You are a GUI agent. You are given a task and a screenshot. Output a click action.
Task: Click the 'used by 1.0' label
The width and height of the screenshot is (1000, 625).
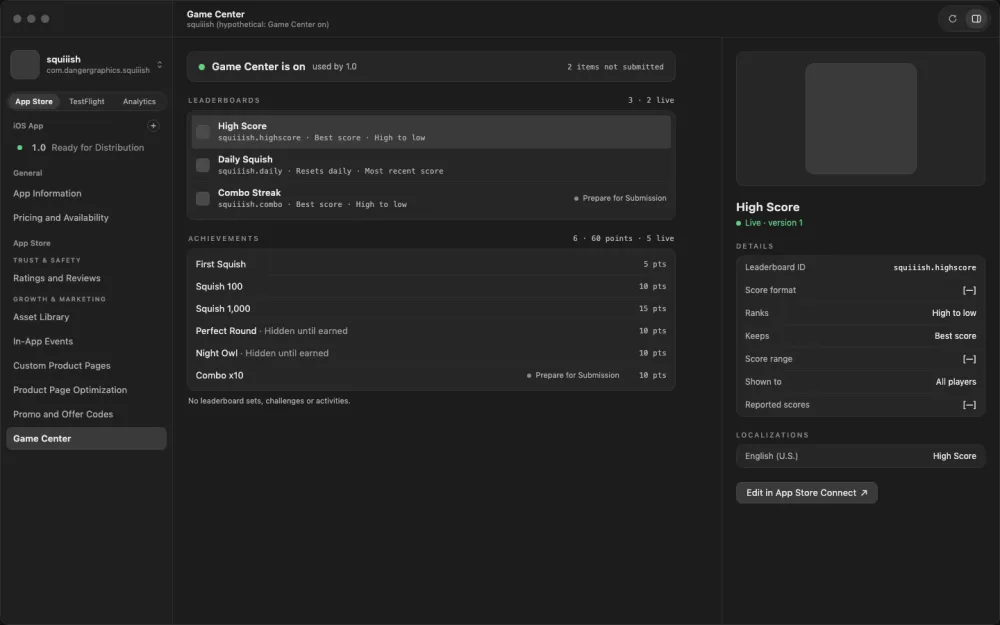point(334,67)
